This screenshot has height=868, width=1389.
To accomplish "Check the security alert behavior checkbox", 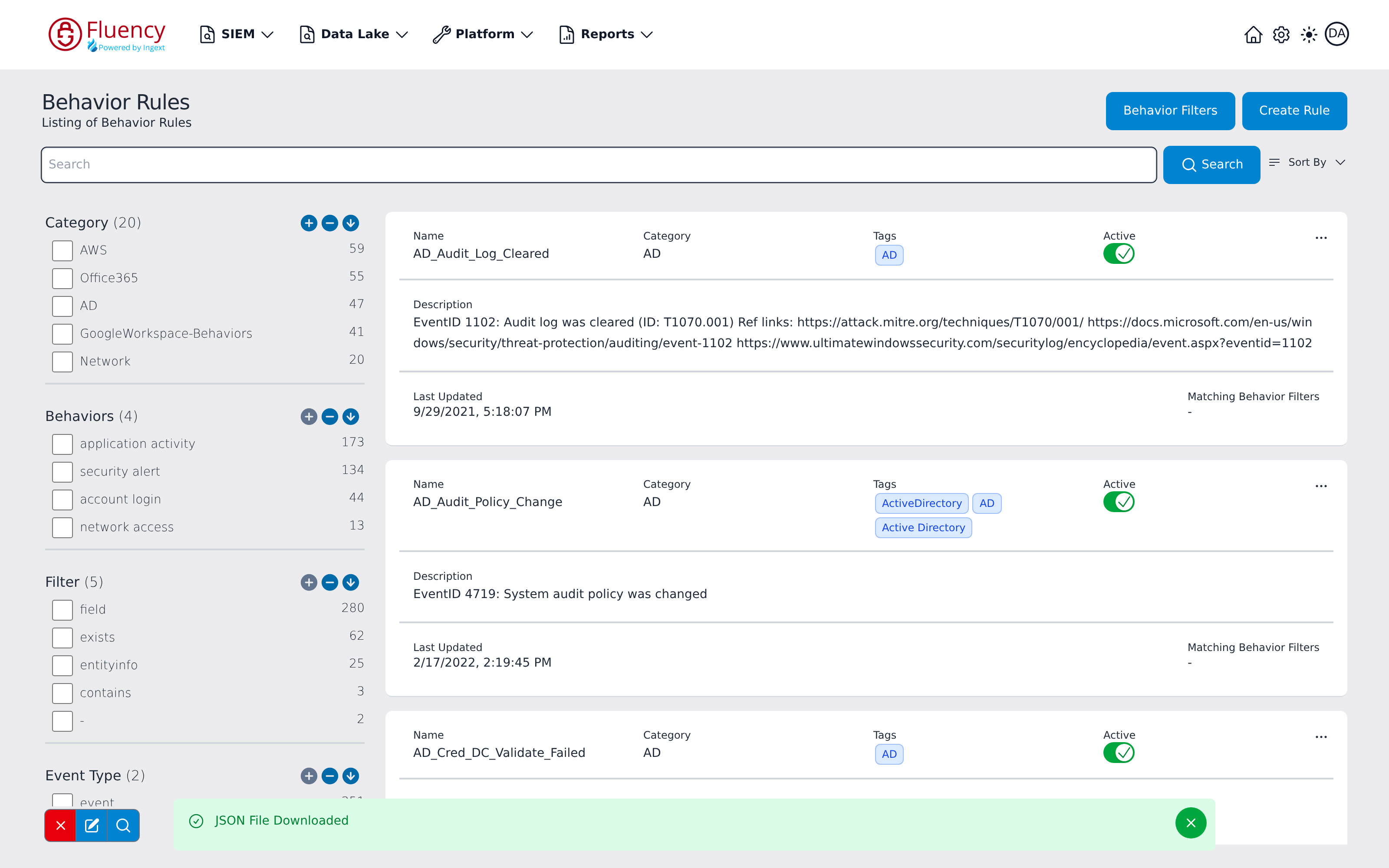I will tap(62, 472).
